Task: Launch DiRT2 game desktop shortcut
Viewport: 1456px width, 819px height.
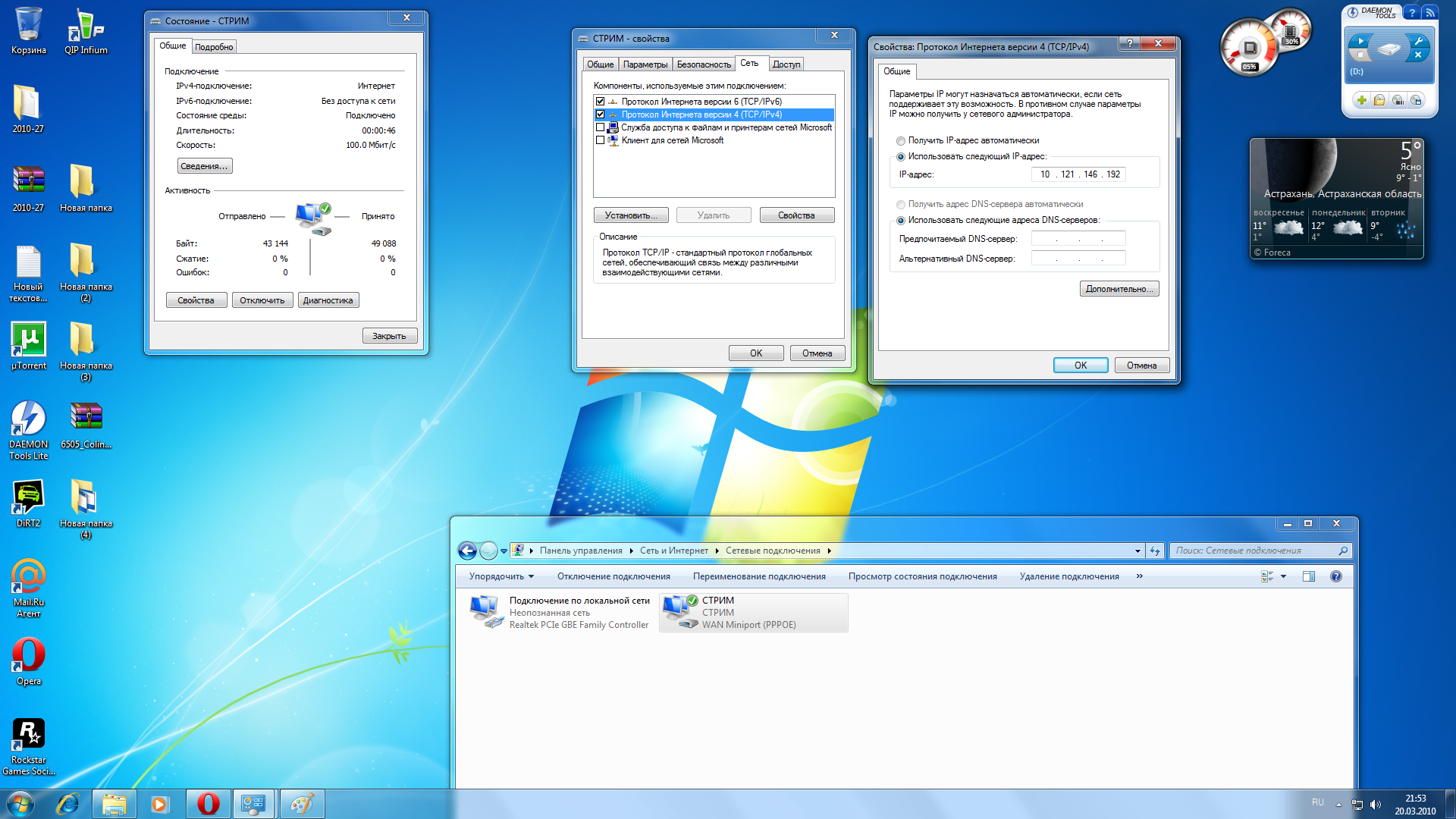Action: point(28,504)
